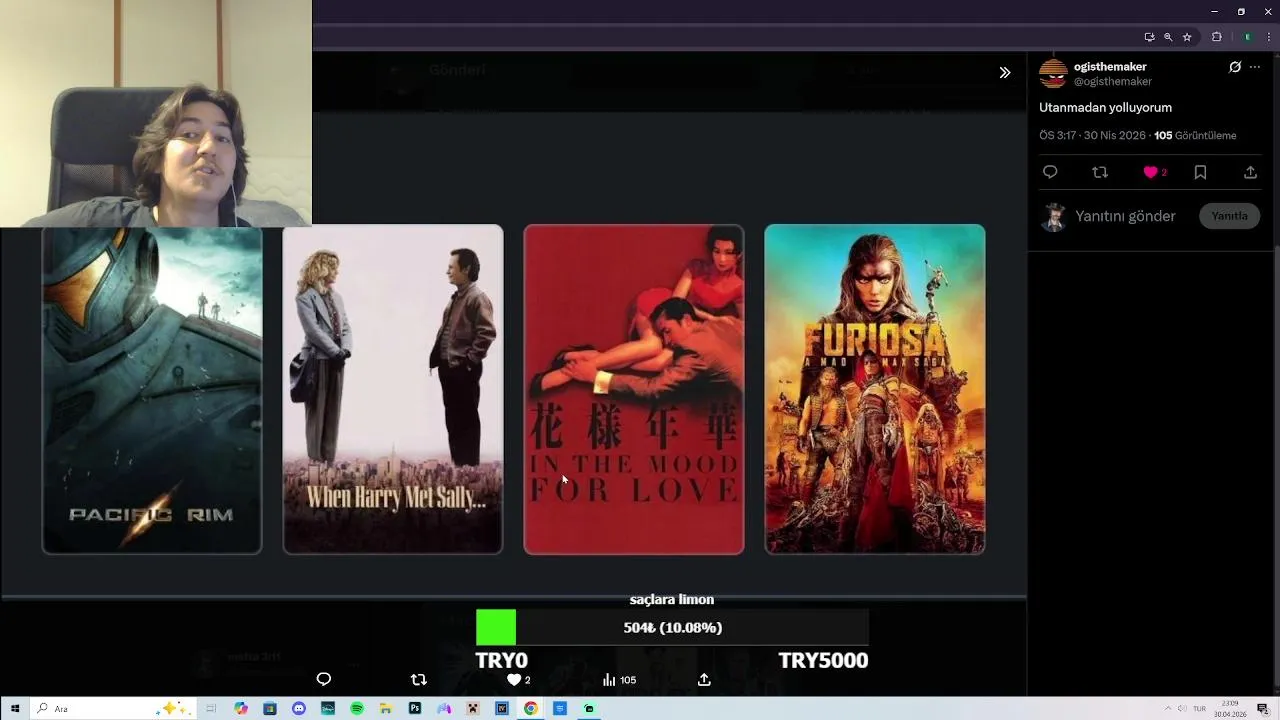Open File Explorer from the taskbar

coord(386,709)
